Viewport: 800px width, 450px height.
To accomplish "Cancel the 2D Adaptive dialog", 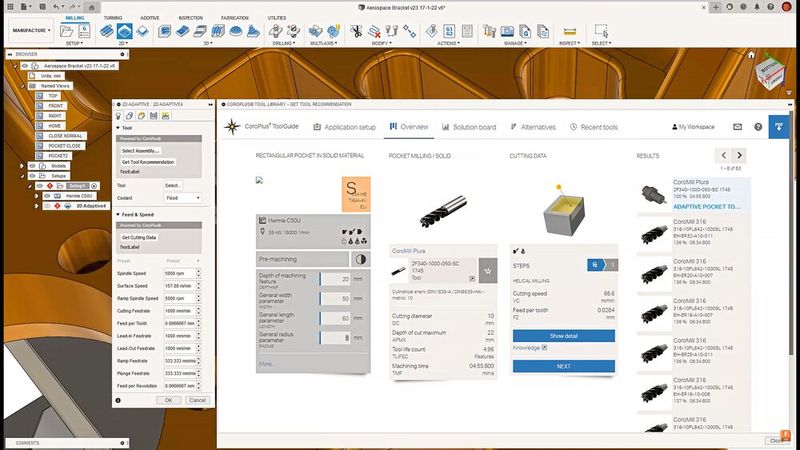I will pos(197,401).
